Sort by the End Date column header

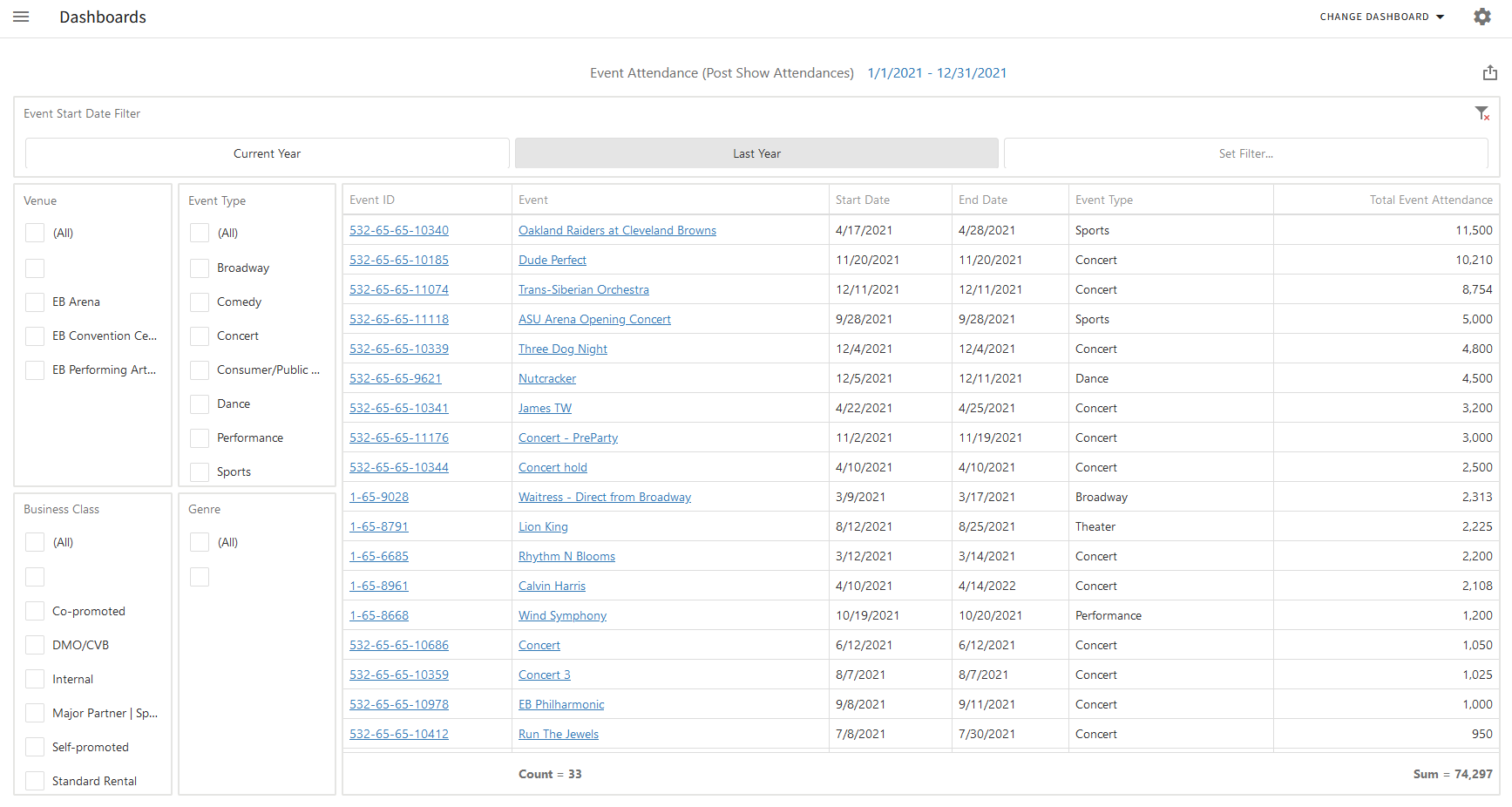pyautogui.click(x=1010, y=200)
